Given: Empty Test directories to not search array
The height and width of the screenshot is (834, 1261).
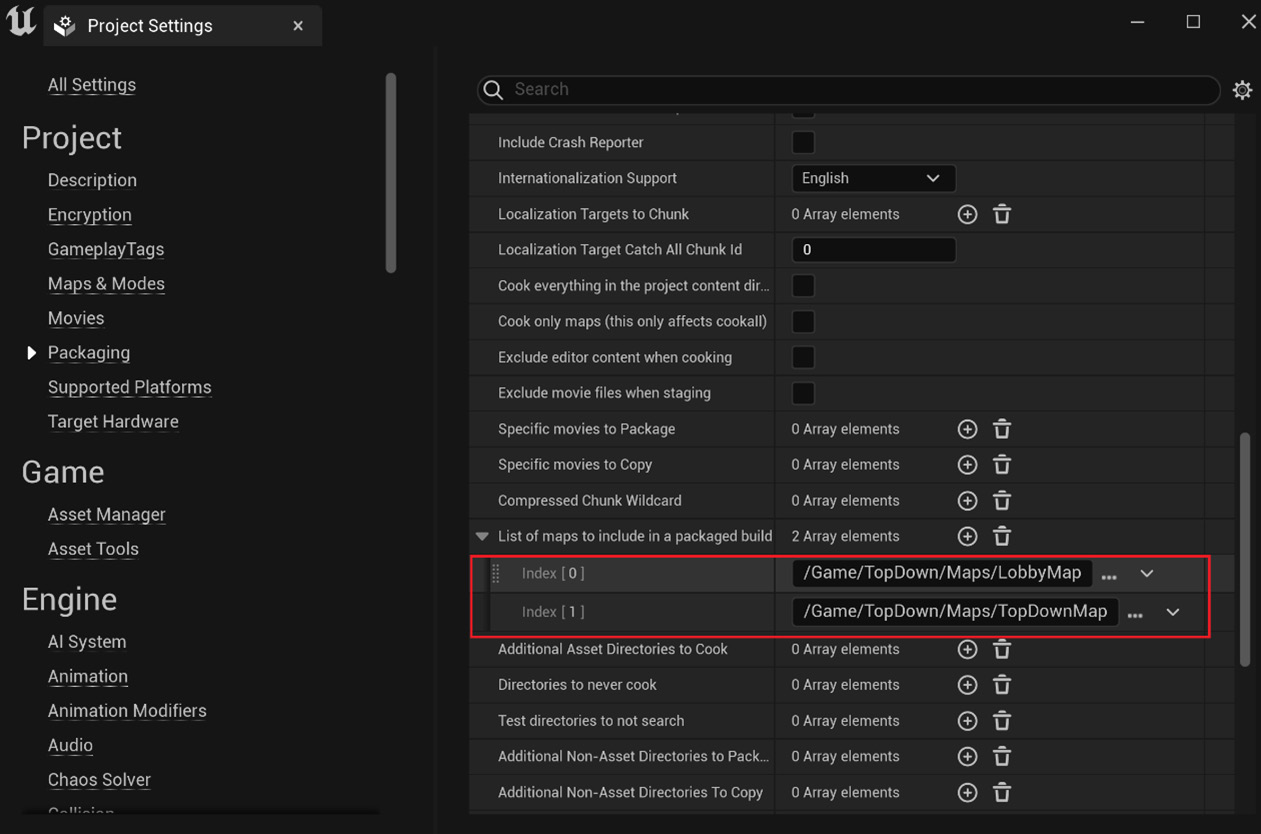Looking at the screenshot, I should point(1002,721).
